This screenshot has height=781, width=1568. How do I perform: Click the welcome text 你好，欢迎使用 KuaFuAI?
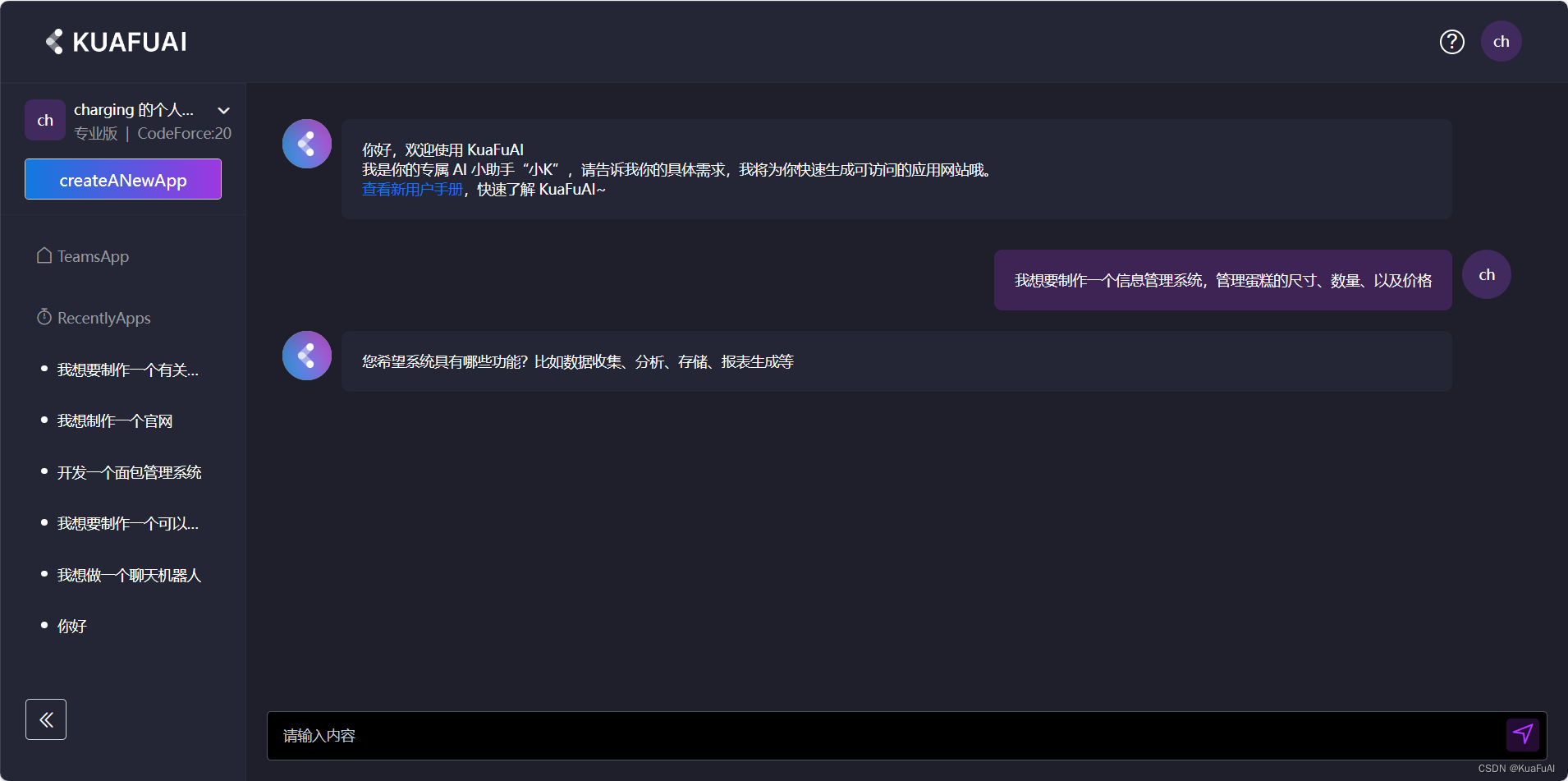442,150
